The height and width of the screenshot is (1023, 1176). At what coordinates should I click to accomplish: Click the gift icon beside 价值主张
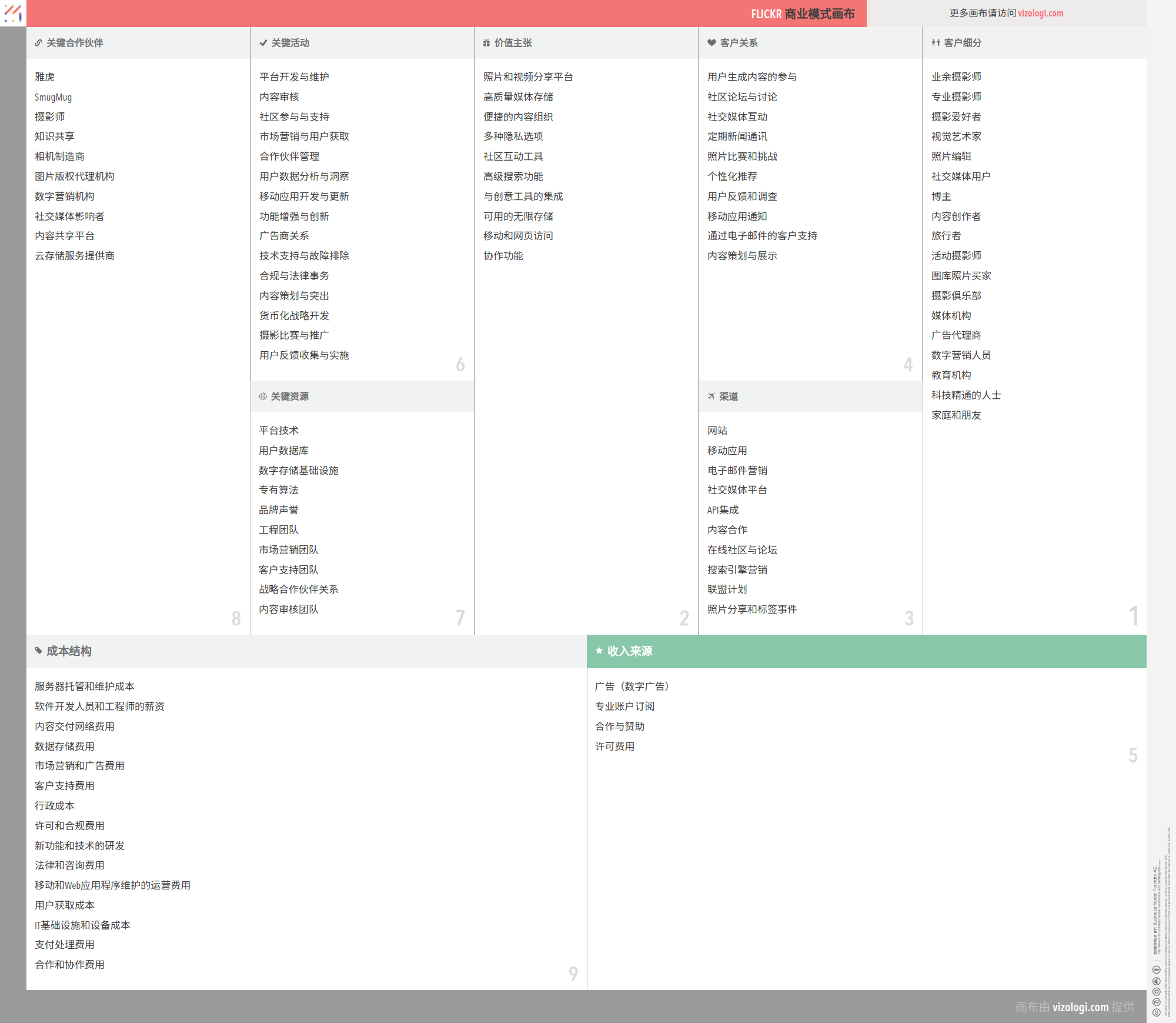(x=486, y=43)
